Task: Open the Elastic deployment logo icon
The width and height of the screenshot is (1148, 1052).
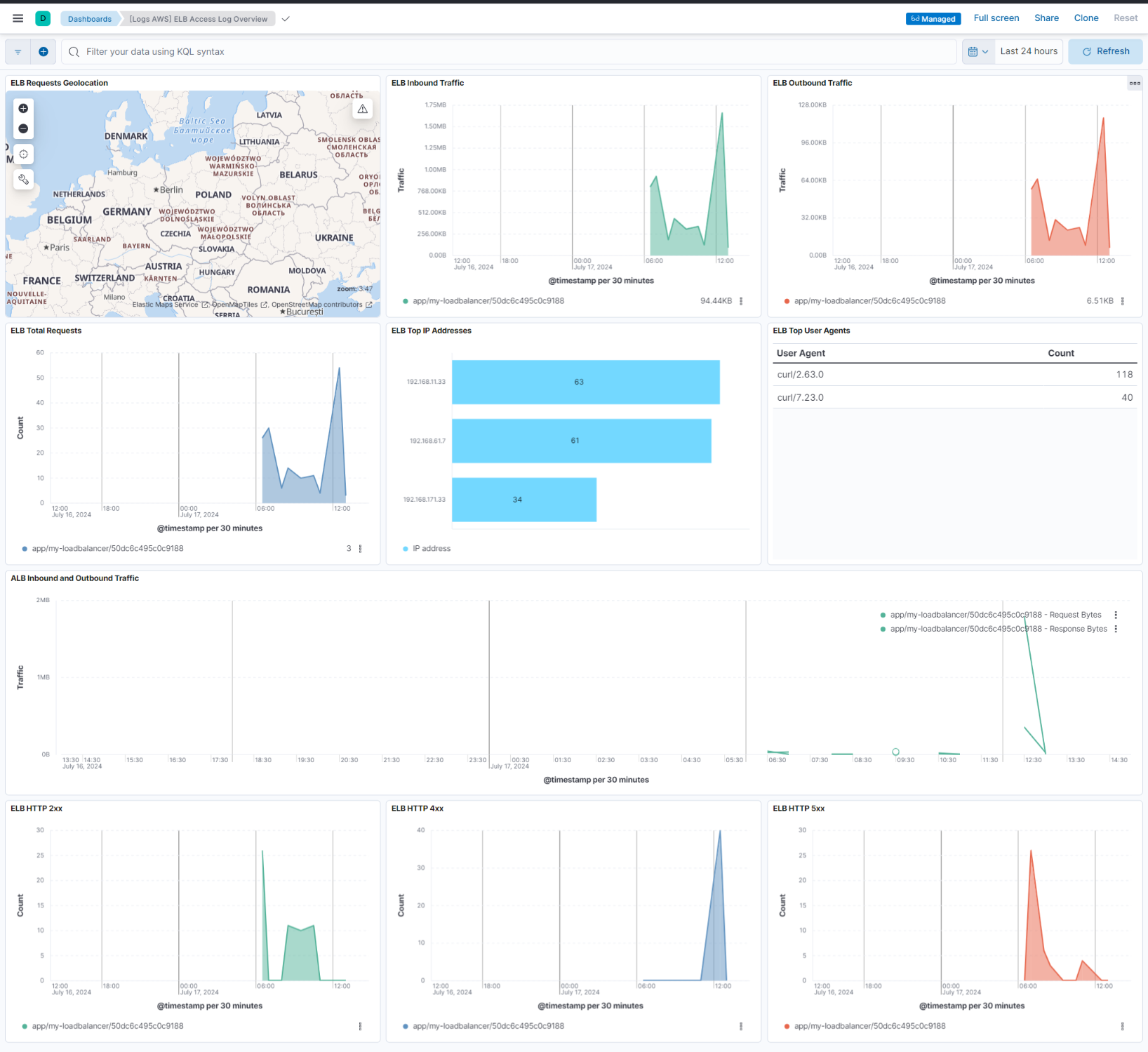Action: click(43, 18)
